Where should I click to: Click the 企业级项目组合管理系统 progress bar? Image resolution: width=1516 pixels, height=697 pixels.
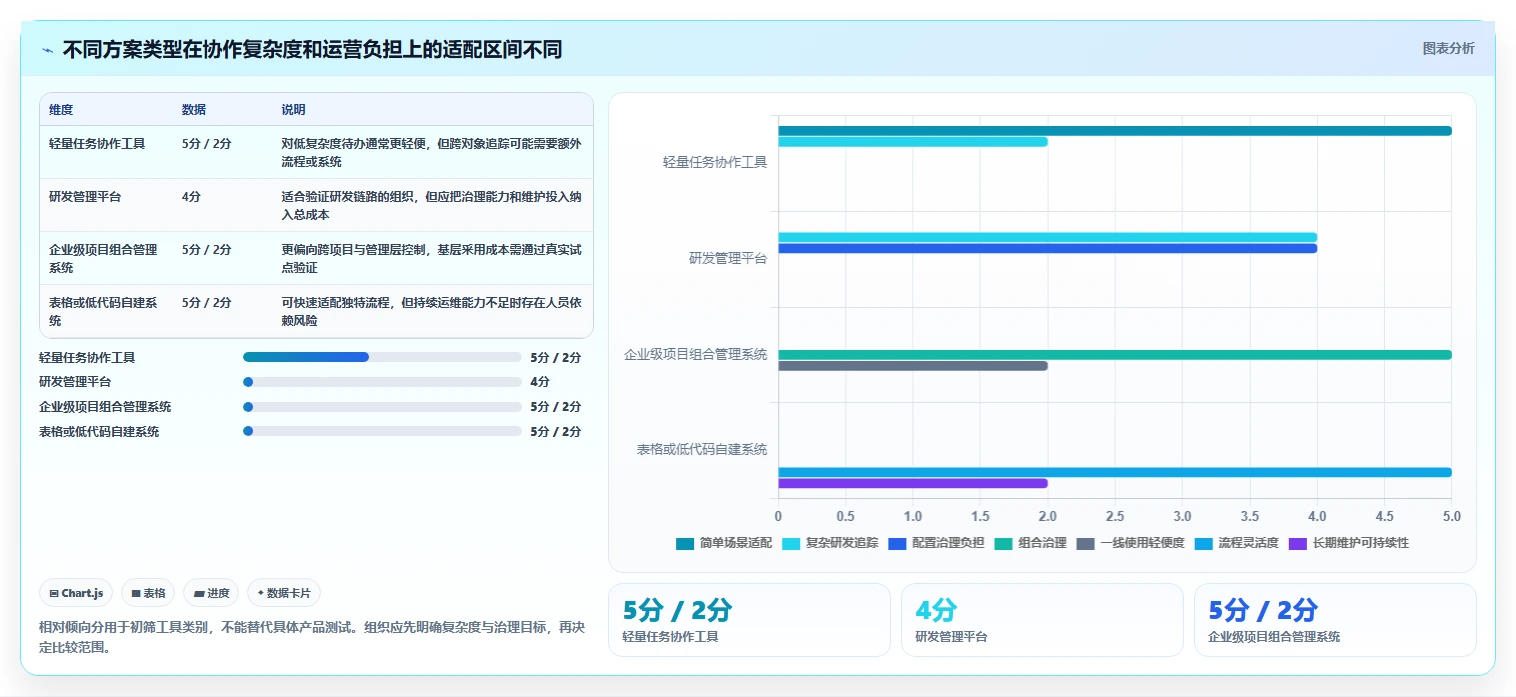382,407
